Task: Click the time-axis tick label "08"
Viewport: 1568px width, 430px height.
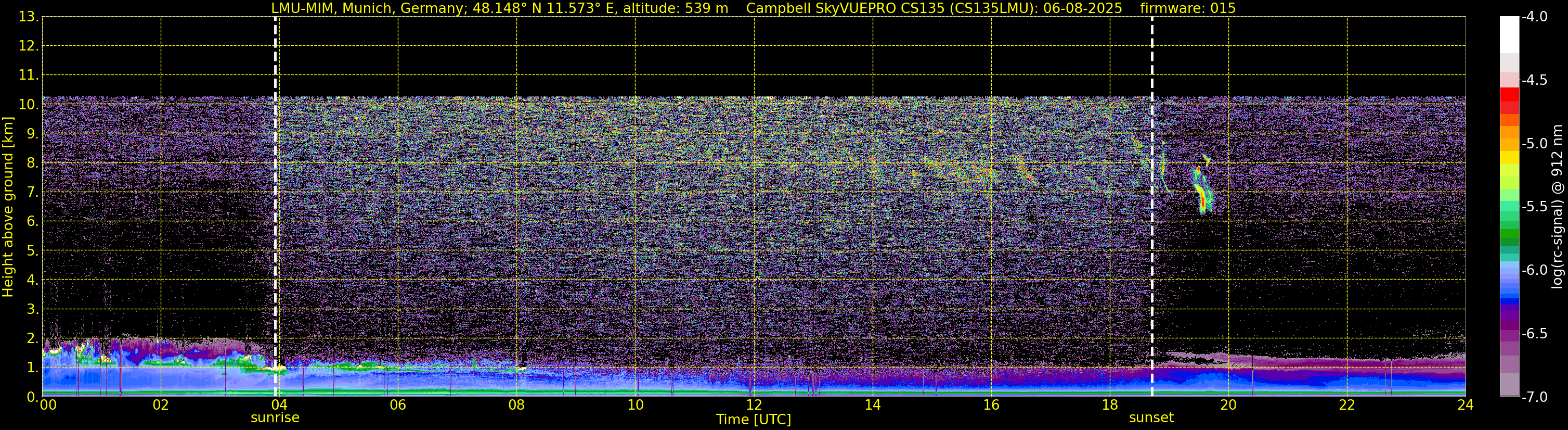Action: 517,406
